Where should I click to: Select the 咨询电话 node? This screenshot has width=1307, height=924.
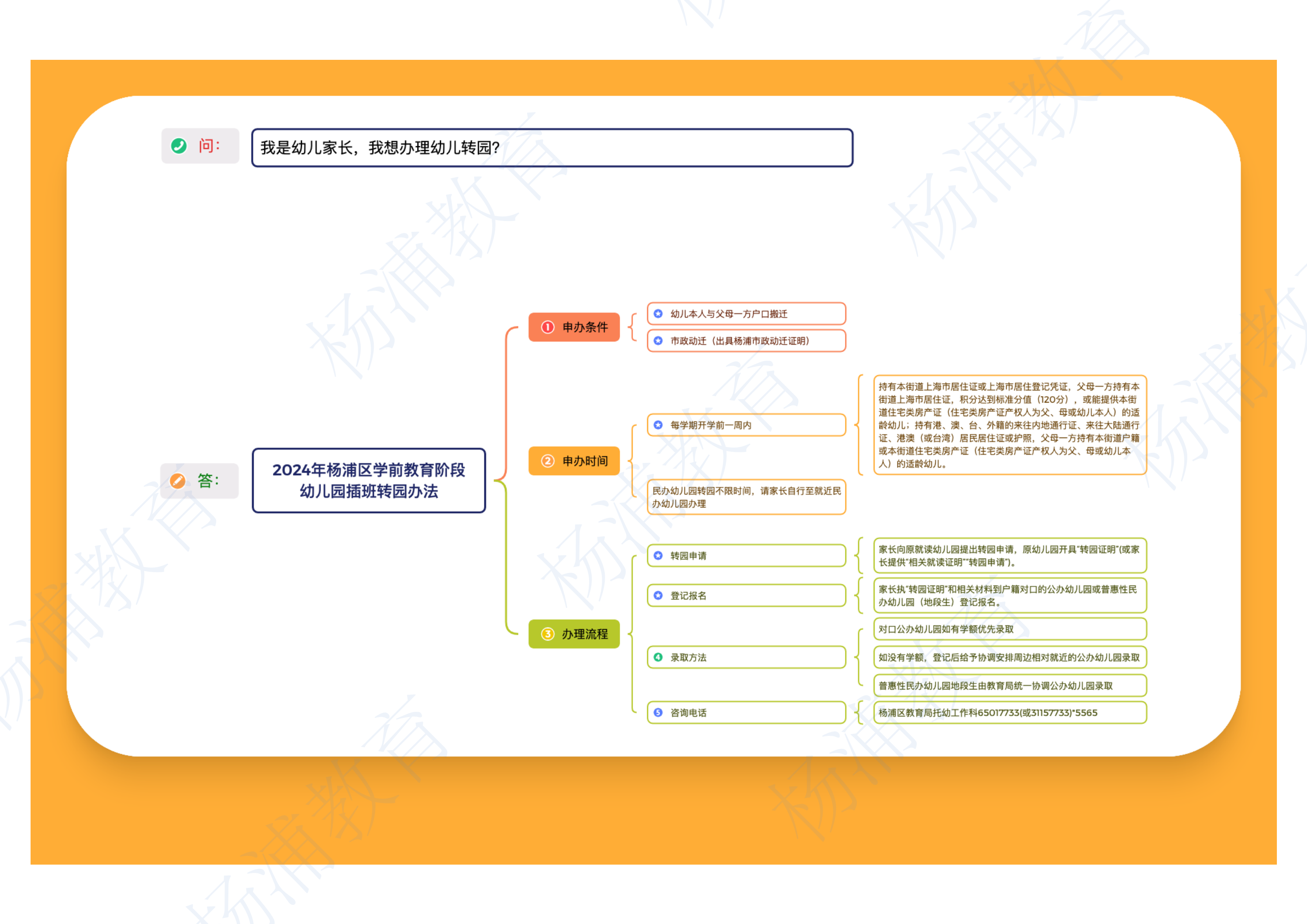(x=746, y=712)
